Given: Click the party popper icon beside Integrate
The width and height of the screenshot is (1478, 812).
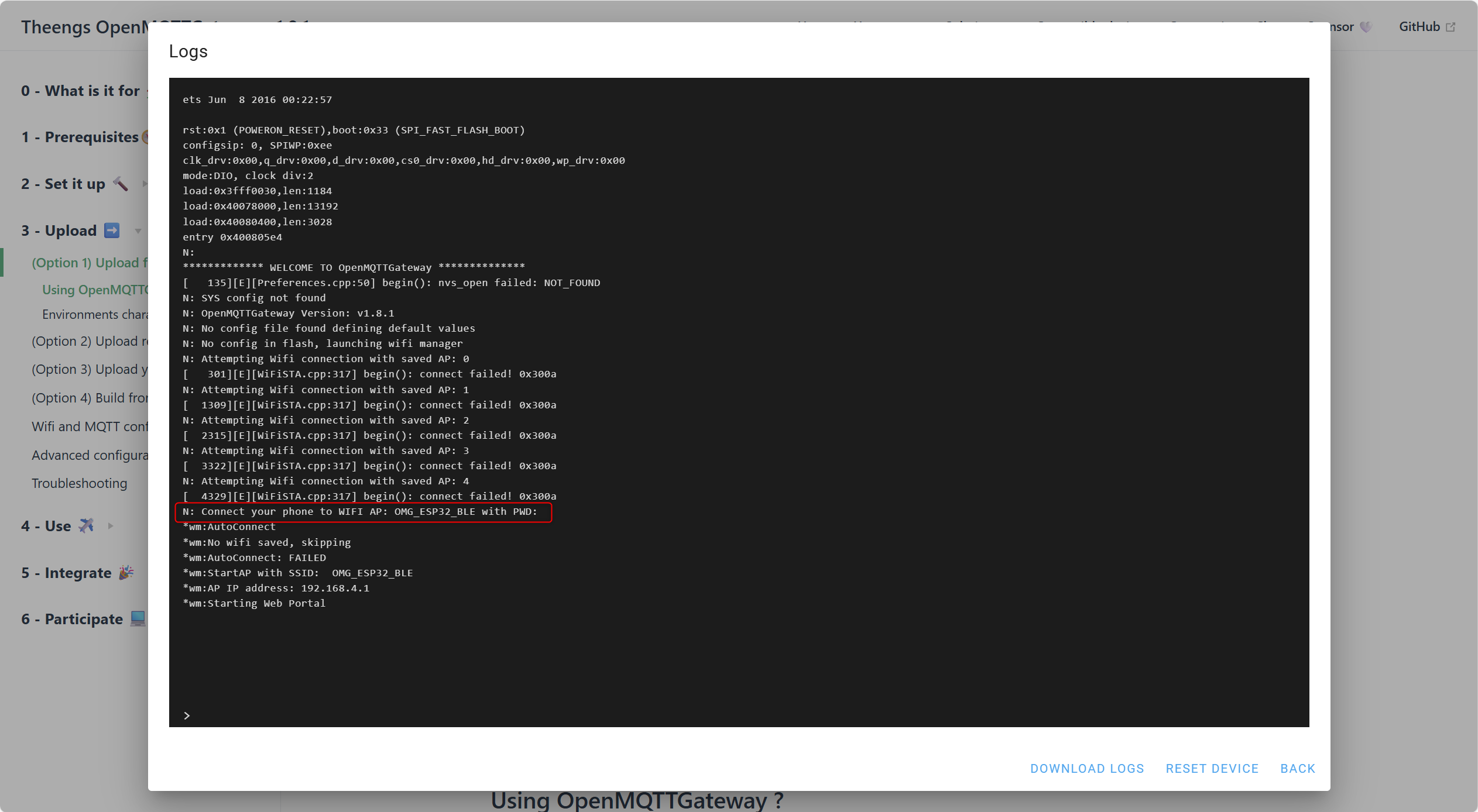Looking at the screenshot, I should [126, 572].
